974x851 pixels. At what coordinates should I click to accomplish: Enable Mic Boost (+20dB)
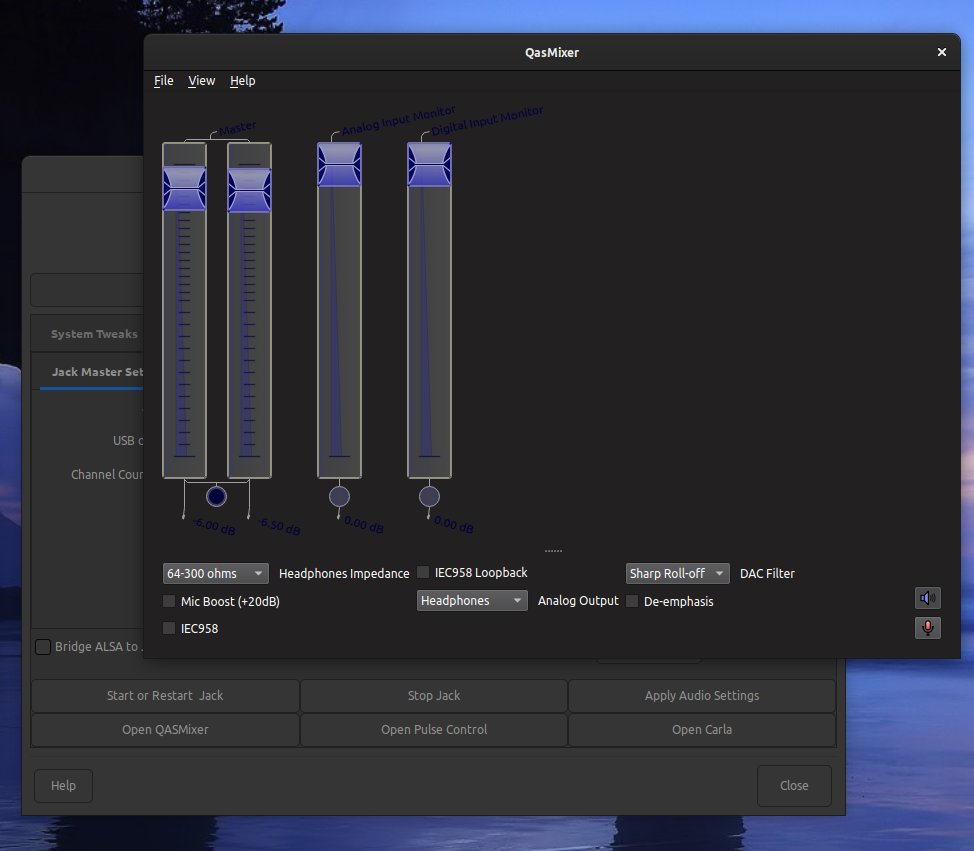coord(169,601)
